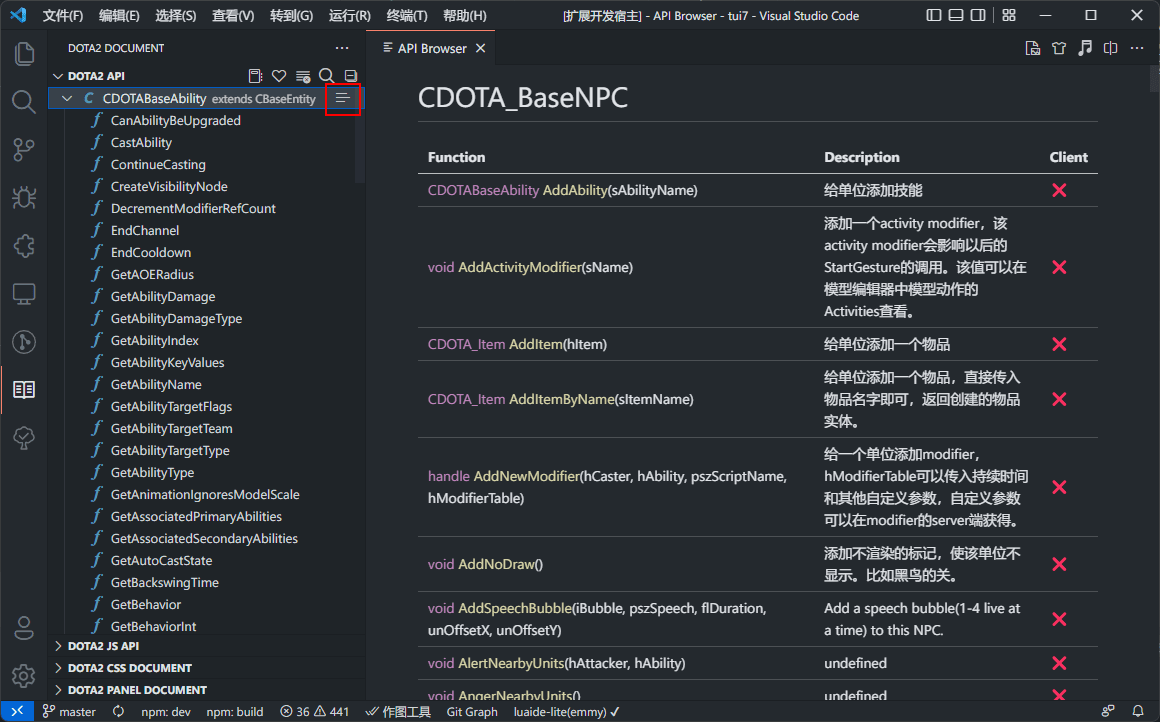The image size is (1160, 722).
Task: Close the API Browser tab
Action: [481, 48]
